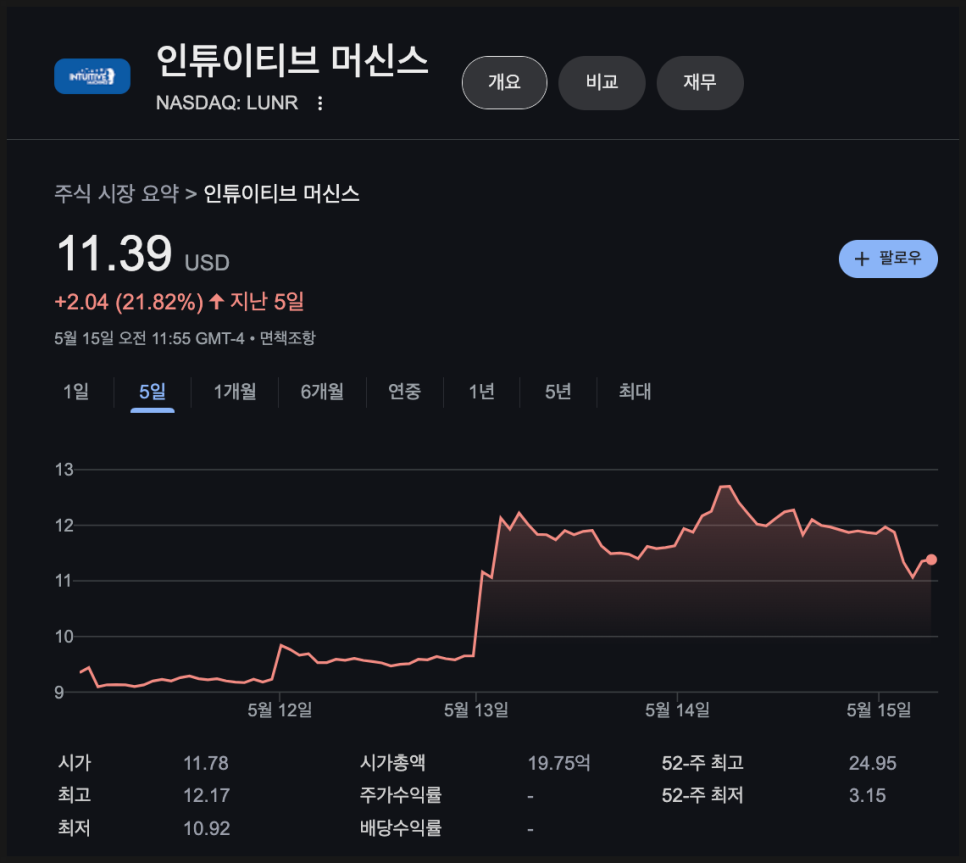Switch chart to 1개월 range

234,392
